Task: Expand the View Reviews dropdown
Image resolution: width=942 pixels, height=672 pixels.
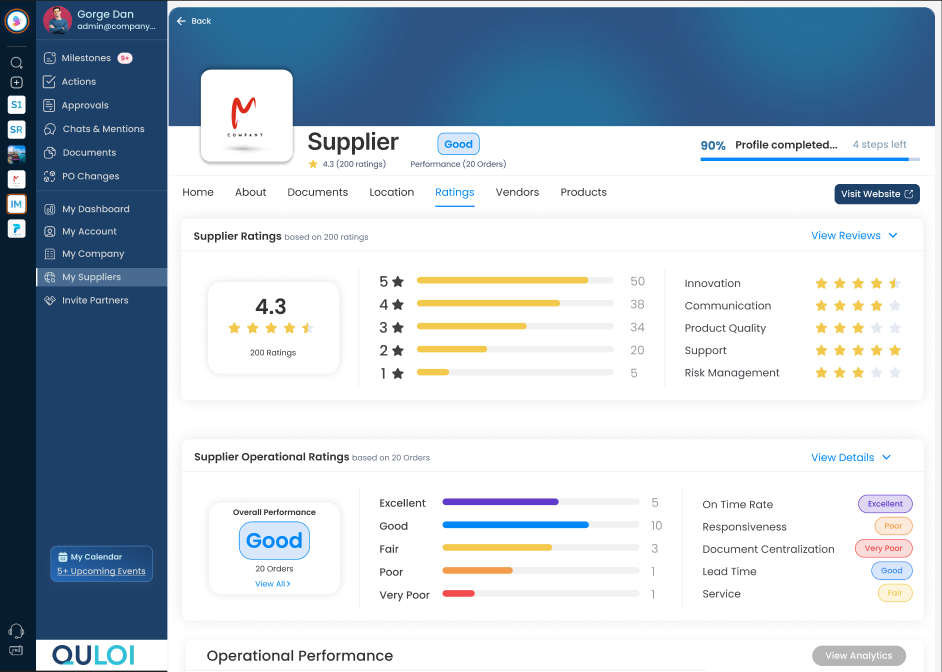Action: [854, 235]
